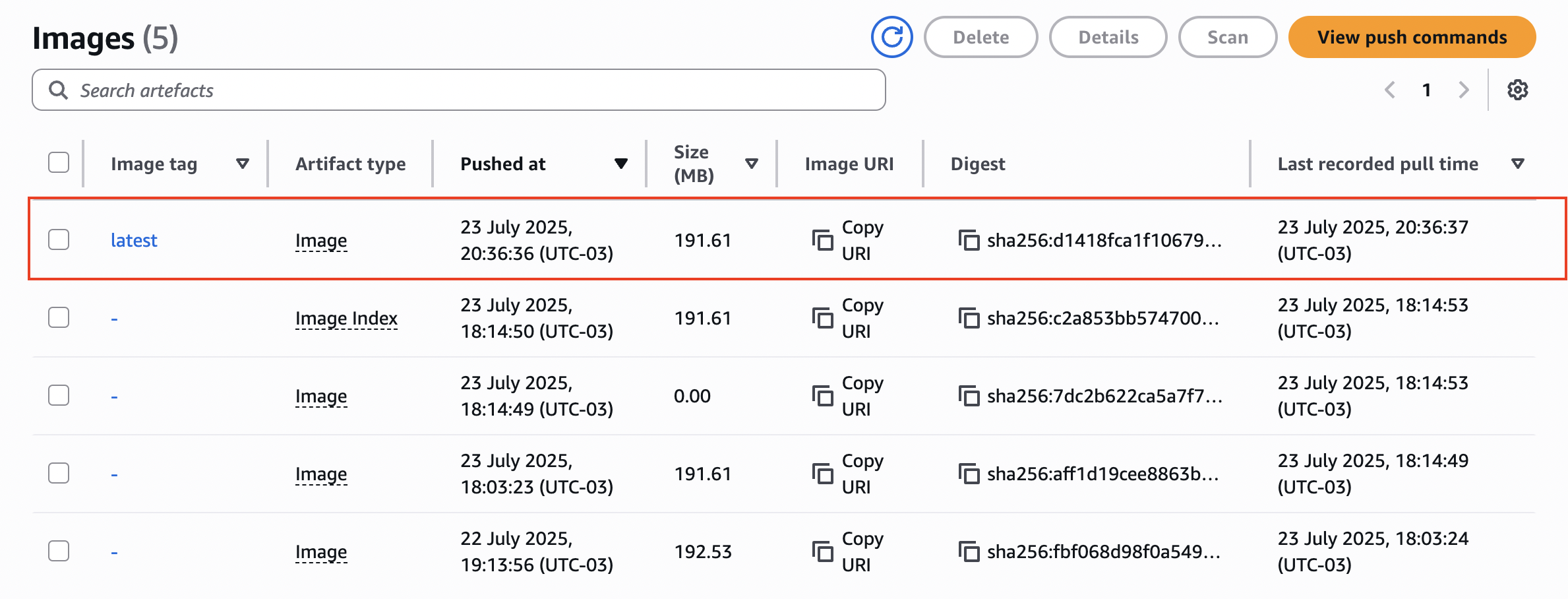
Task: Open table preferences gear icon
Action: (x=1517, y=90)
